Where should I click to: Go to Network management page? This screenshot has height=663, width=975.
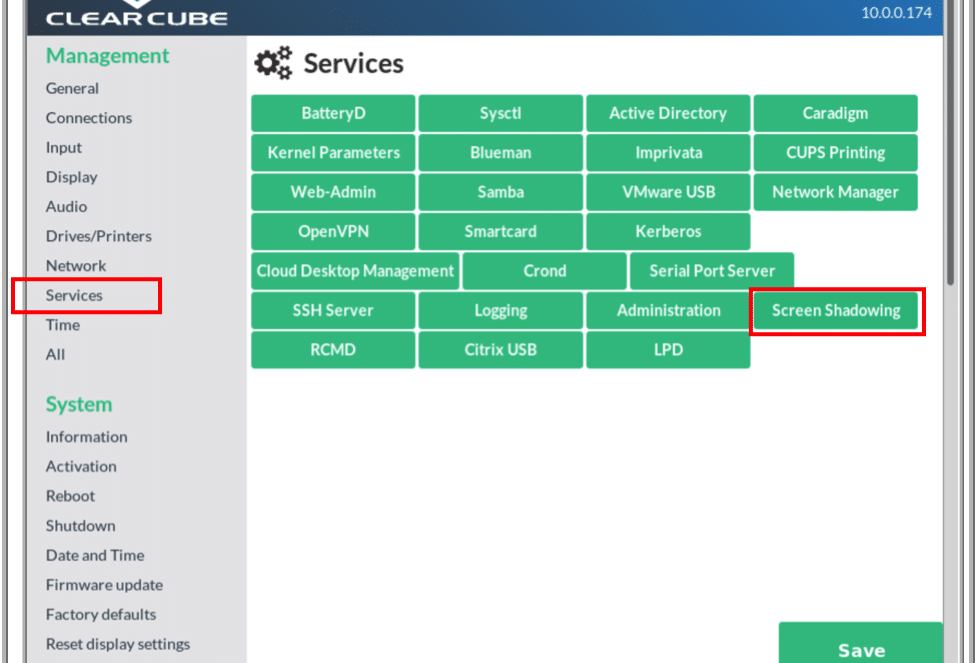76,266
